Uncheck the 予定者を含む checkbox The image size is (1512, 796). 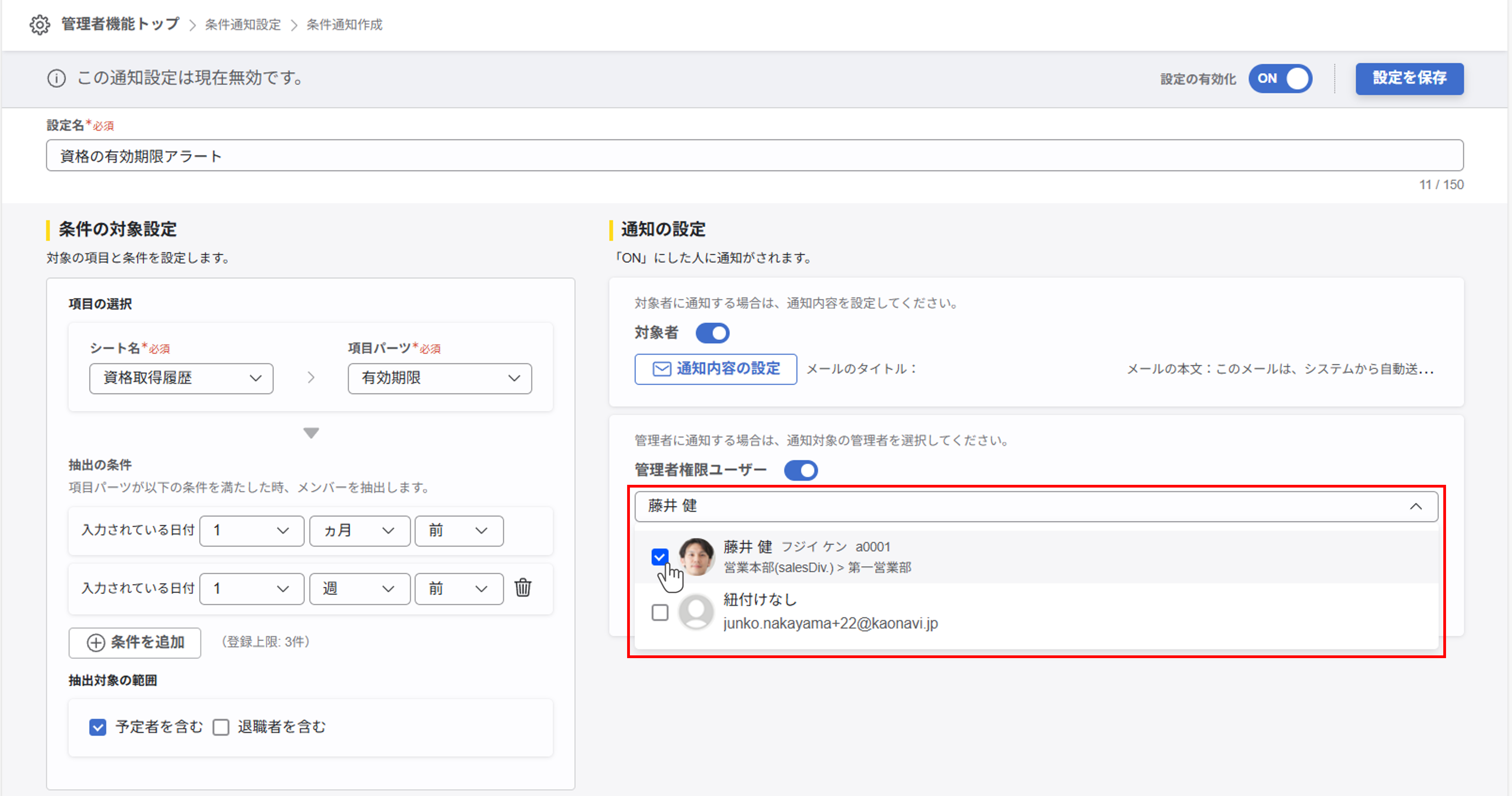98,727
